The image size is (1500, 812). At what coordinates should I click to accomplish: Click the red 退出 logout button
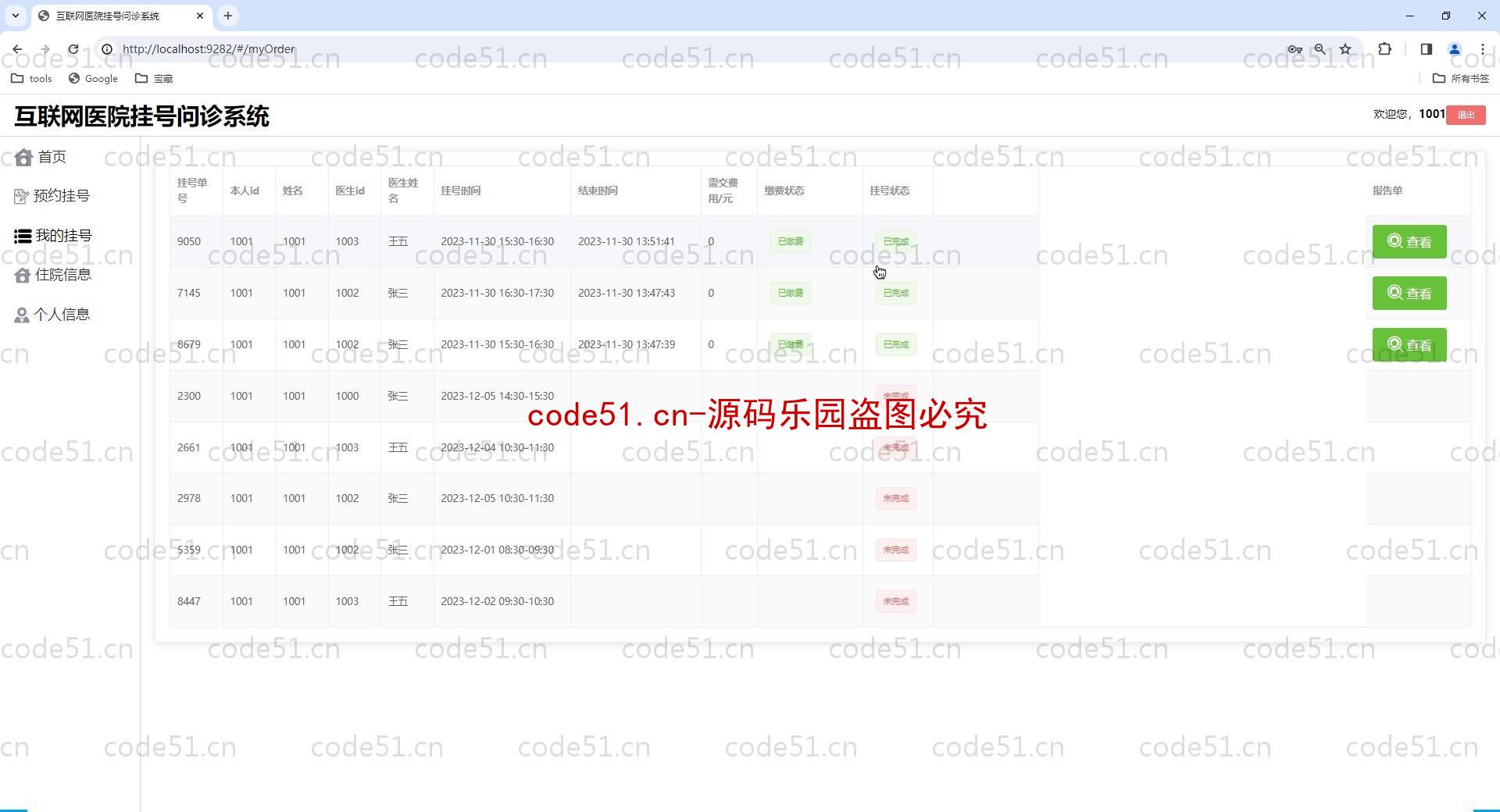pos(1466,115)
